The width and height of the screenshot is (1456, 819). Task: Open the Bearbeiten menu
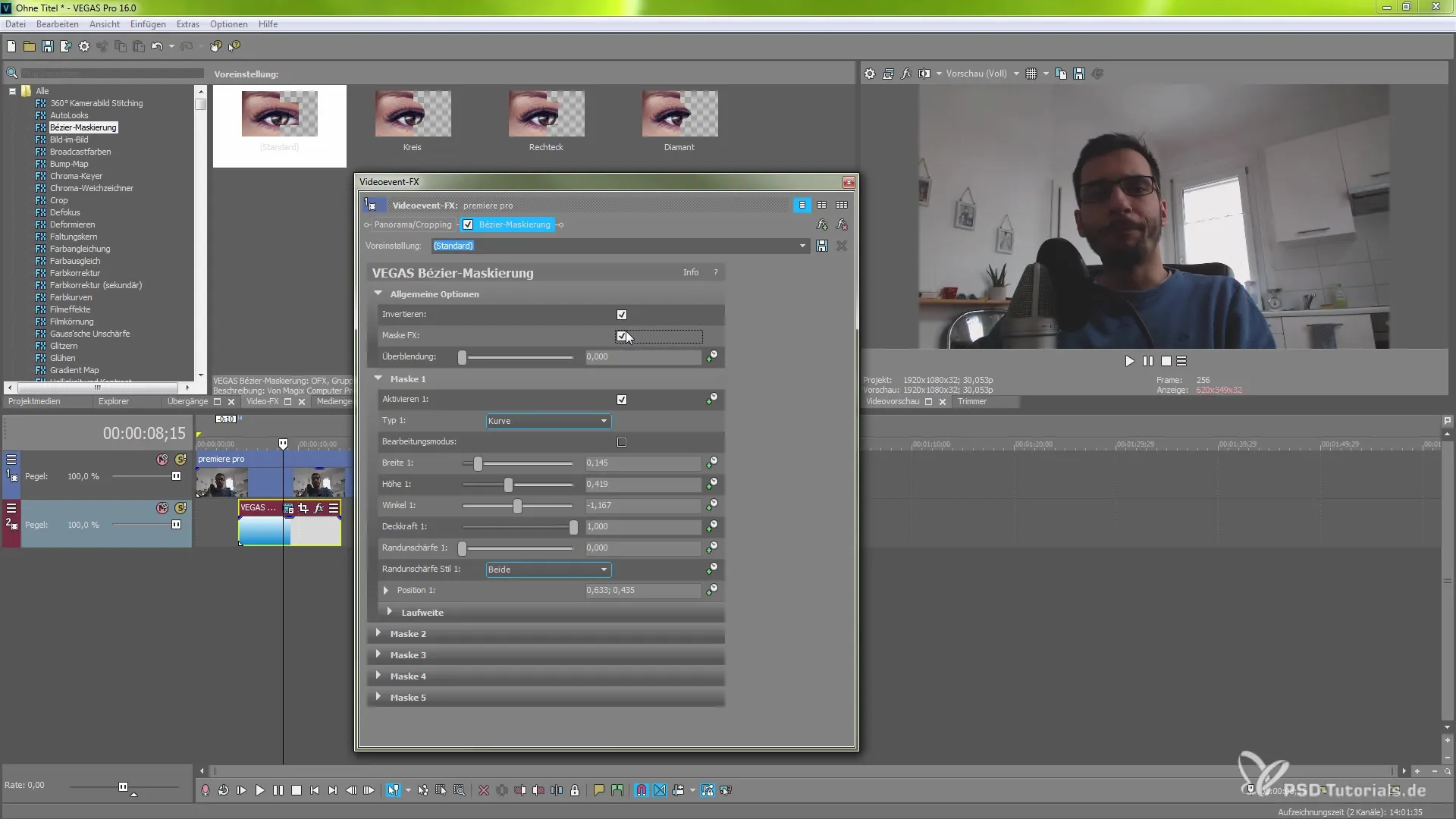point(58,24)
